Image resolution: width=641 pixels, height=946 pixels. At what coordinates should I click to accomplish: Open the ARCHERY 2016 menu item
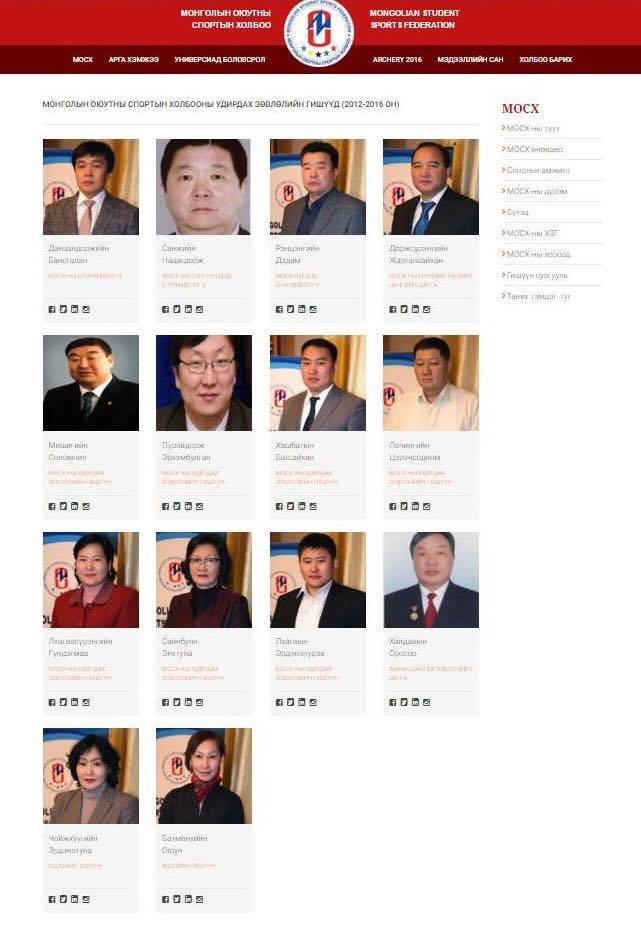pyautogui.click(x=397, y=60)
